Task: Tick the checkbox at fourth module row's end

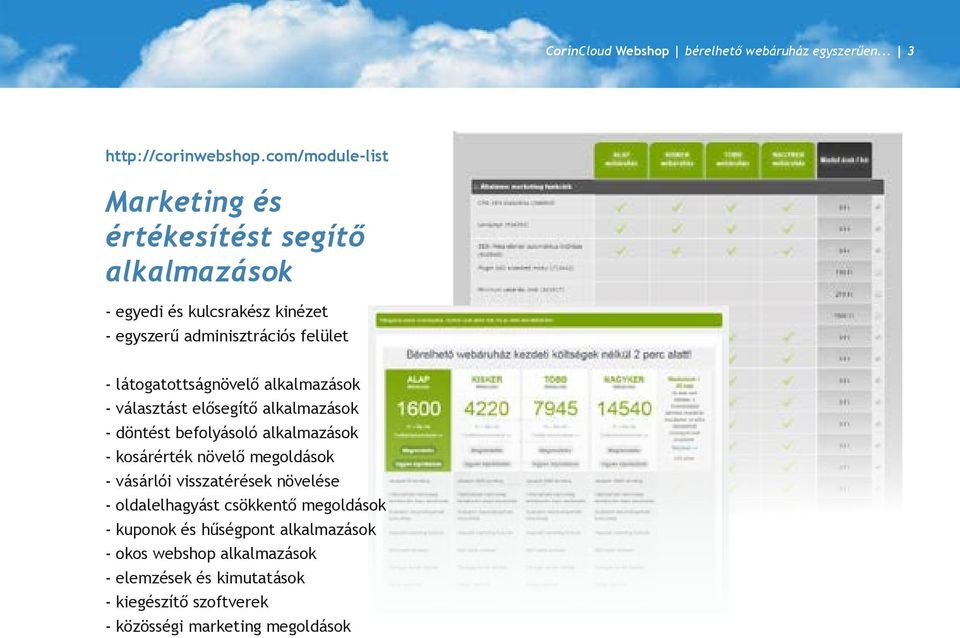Action: click(x=878, y=272)
